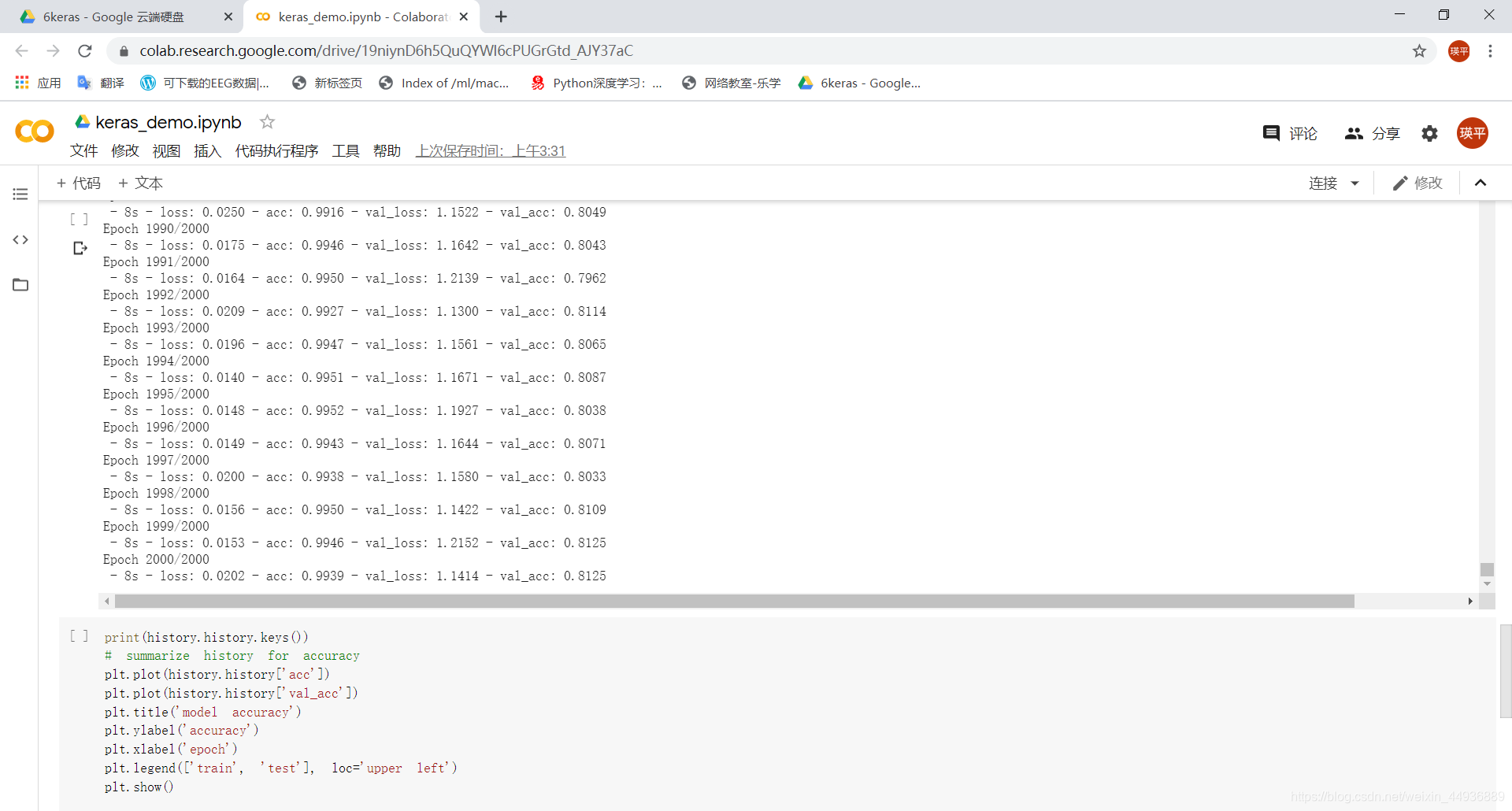The height and width of the screenshot is (811, 1512).
Task: Click the address bar URL
Action: coord(386,51)
